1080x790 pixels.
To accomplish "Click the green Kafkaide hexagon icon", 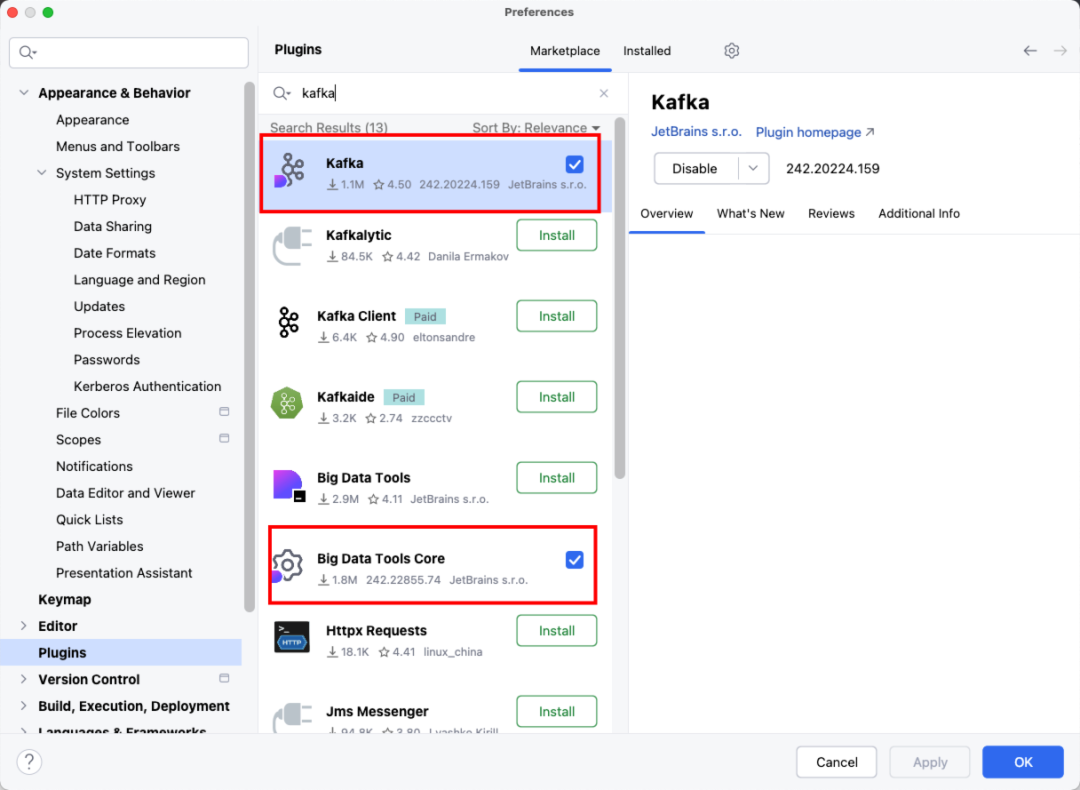I will coord(287,403).
